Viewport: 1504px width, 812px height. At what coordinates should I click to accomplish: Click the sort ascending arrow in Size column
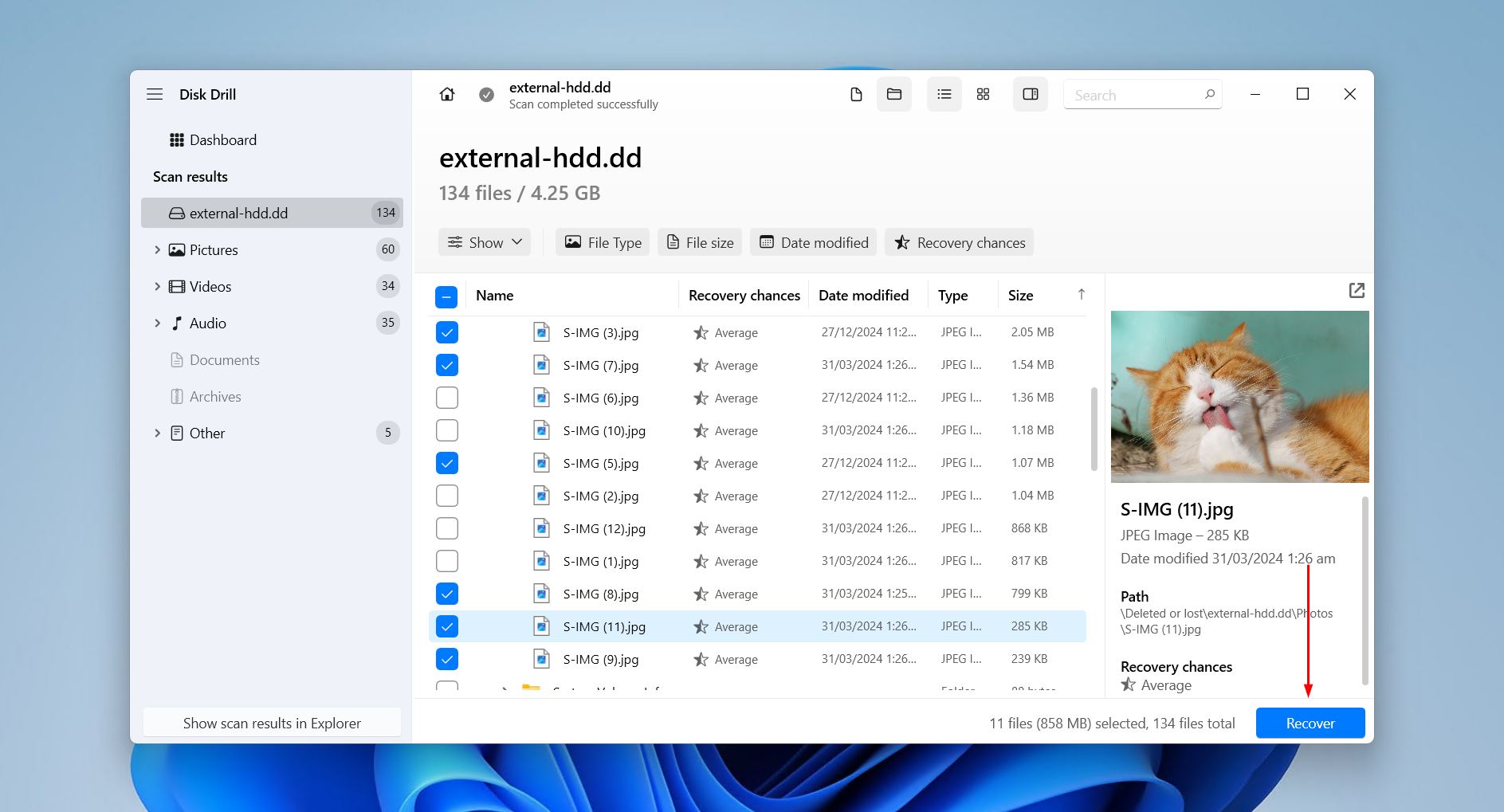click(x=1082, y=295)
